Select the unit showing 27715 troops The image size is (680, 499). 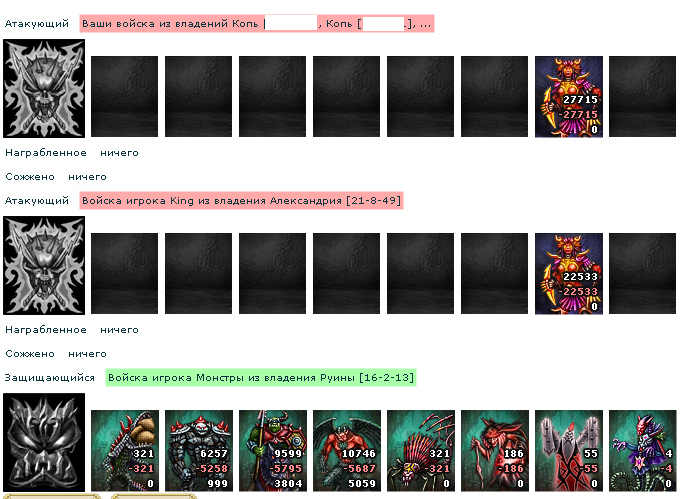click(x=569, y=97)
